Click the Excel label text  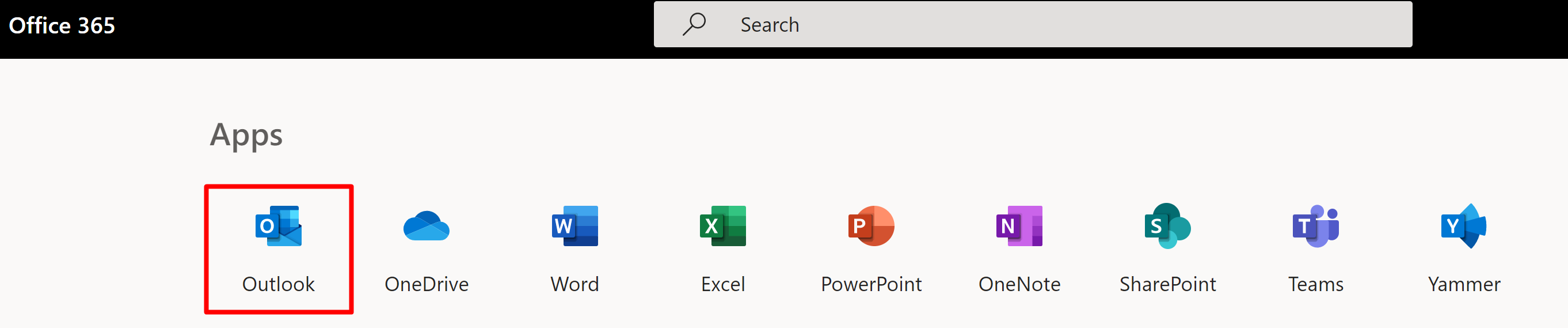point(723,284)
